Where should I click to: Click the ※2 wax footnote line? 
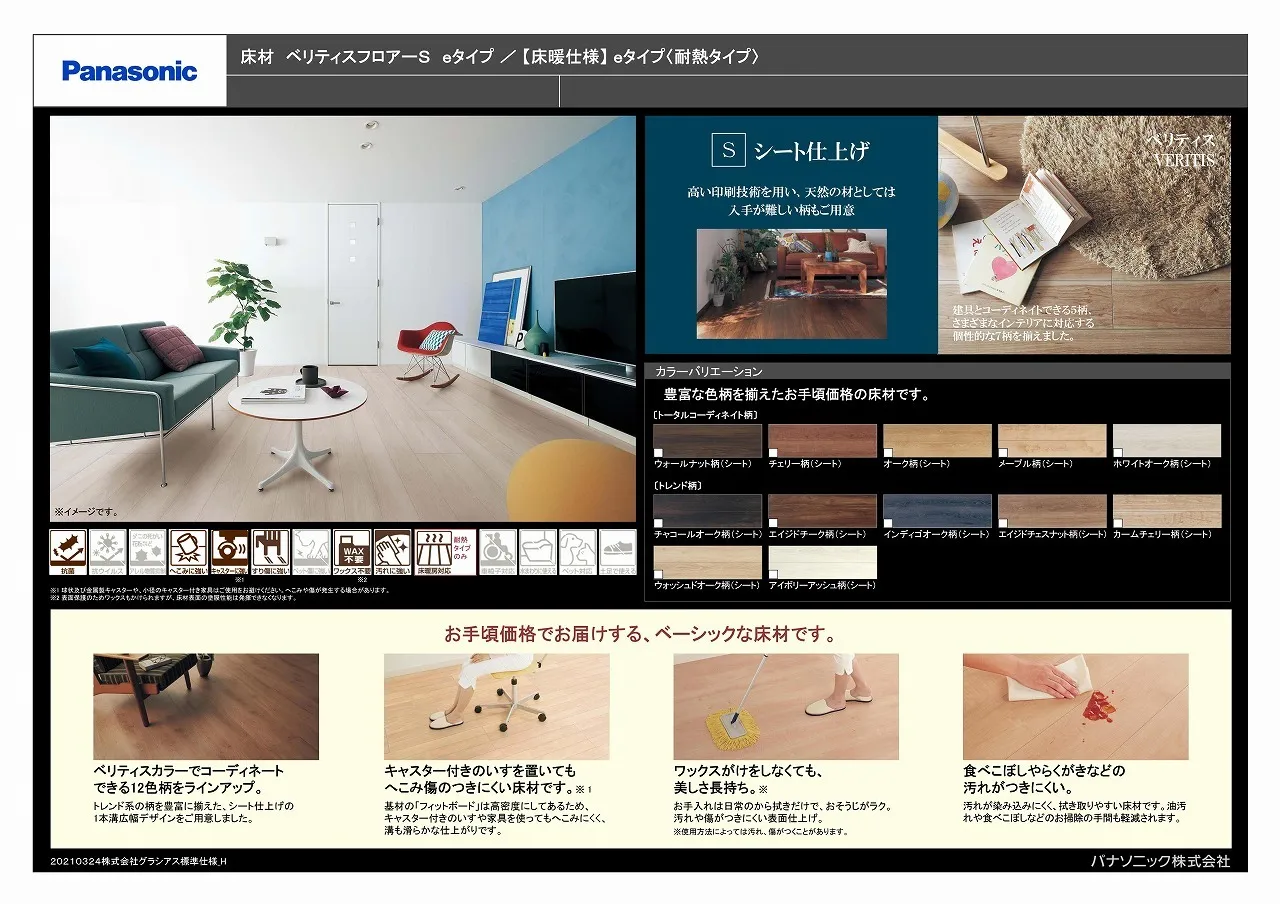coord(173,598)
